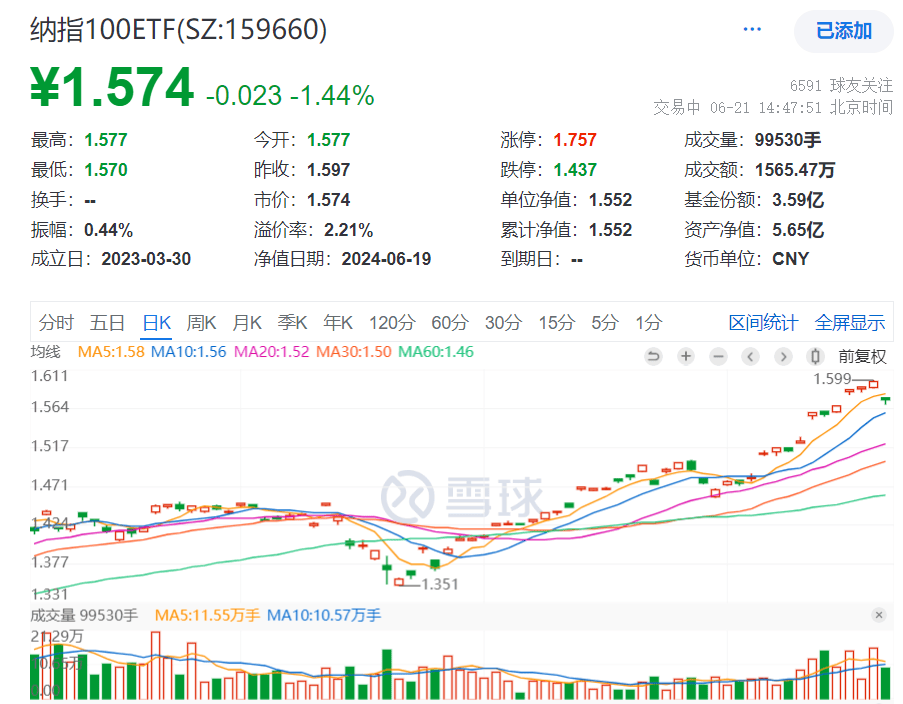Screen dimensions: 903x704
Task: Switch to the 分时 chart tab
Action: point(56,323)
